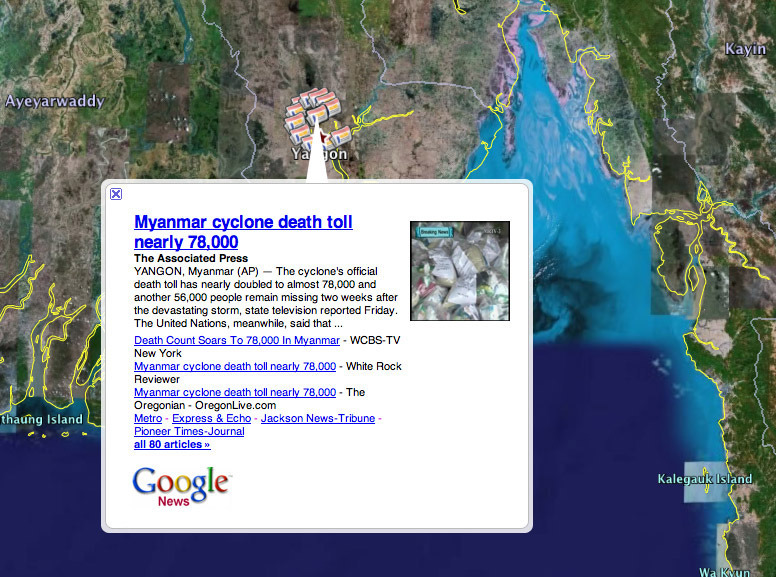The height and width of the screenshot is (577, 776).
Task: Open the bold headline 'Myanmar cyclone death toll nearly 78,000'
Action: pos(243,232)
